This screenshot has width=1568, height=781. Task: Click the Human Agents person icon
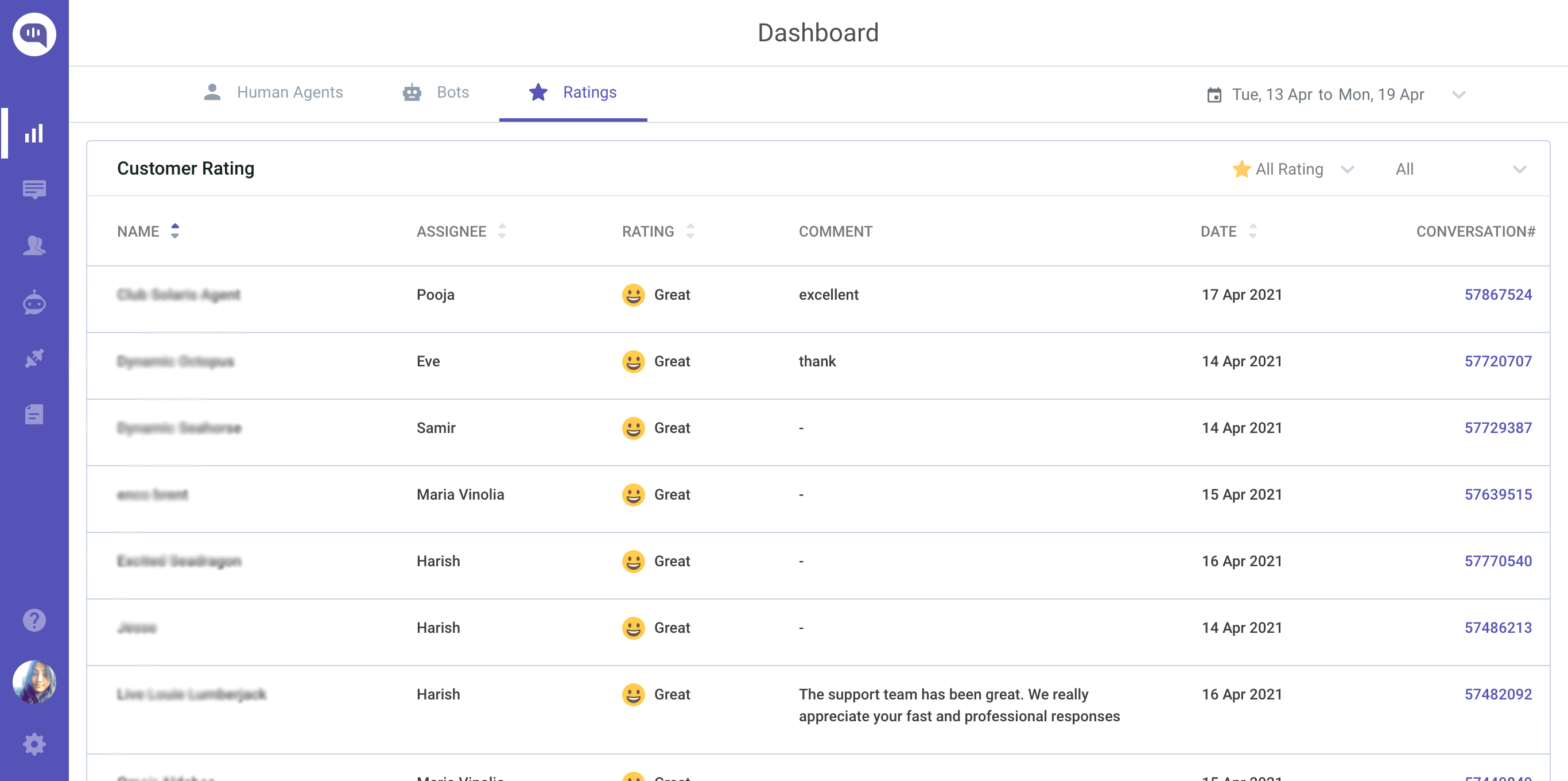tap(212, 92)
